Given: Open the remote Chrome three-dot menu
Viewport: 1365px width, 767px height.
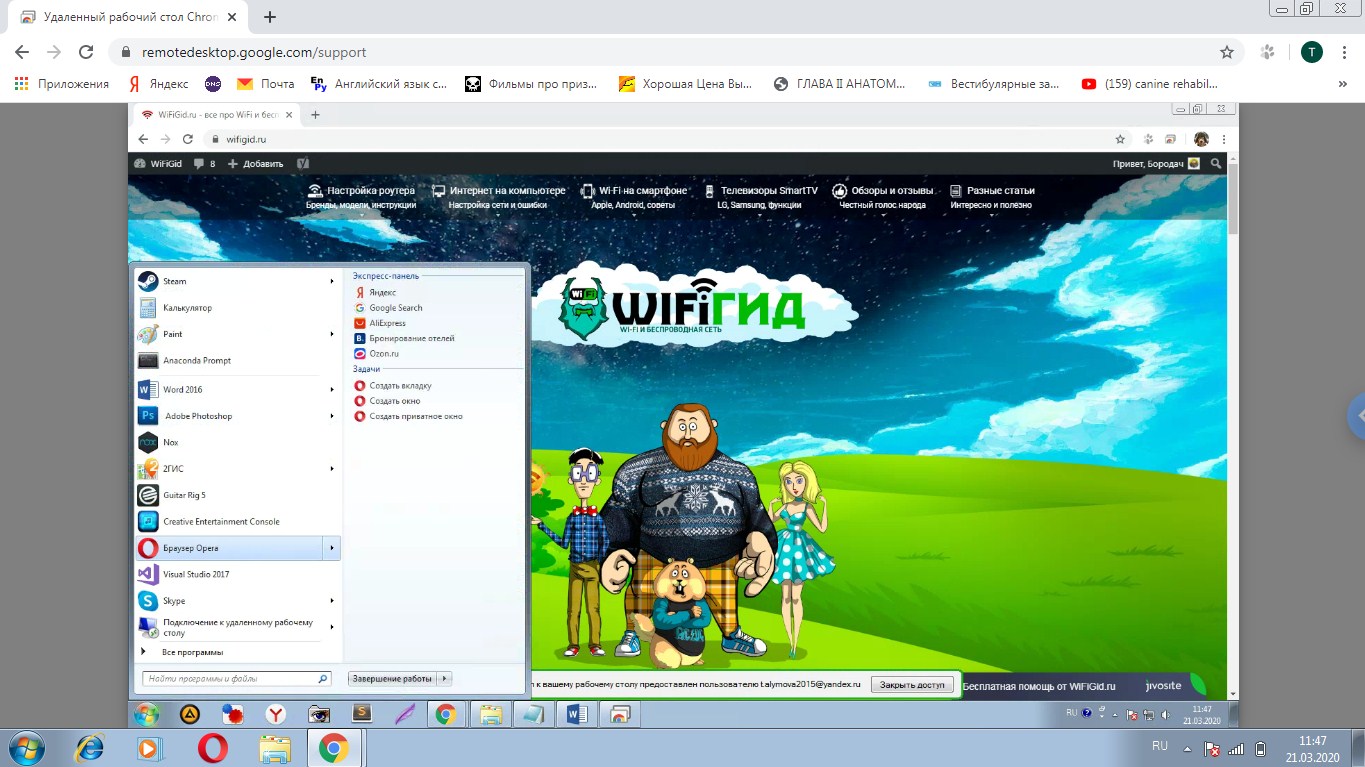Looking at the screenshot, I should (x=1224, y=139).
